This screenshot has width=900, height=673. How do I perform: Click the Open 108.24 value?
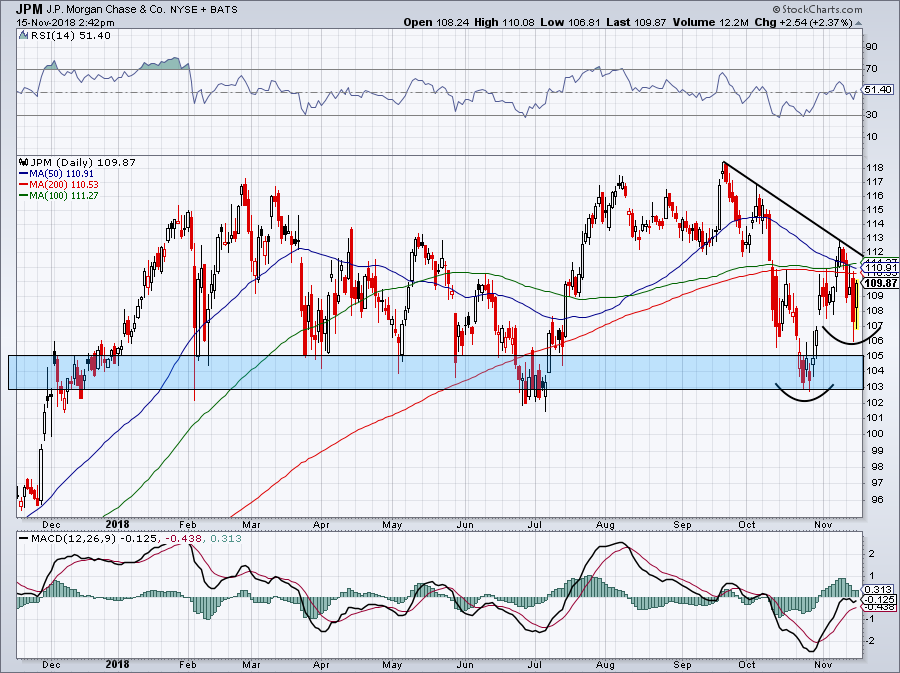click(436, 22)
